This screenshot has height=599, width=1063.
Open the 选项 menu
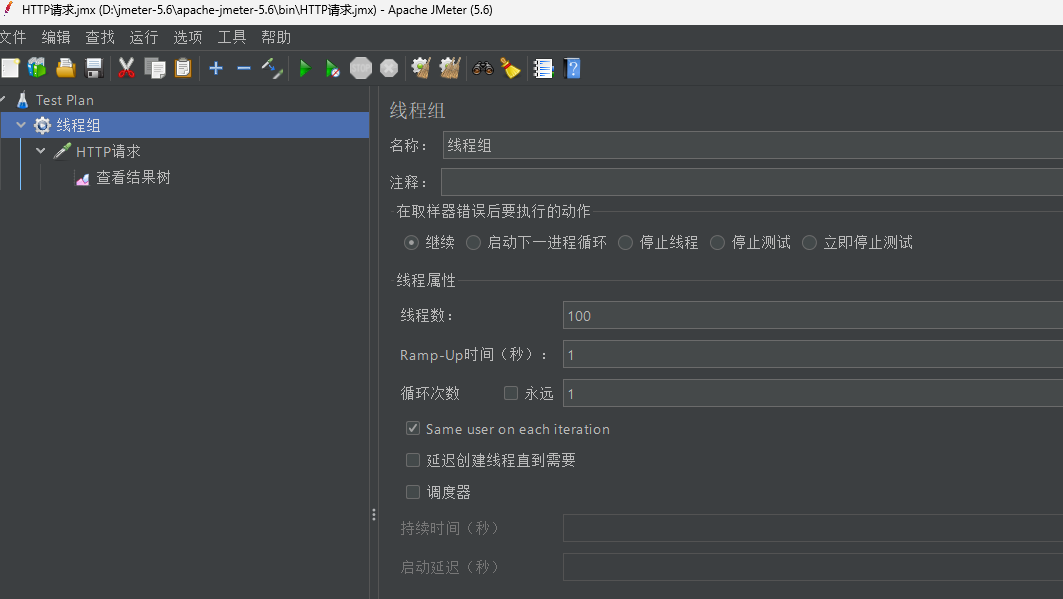[x=188, y=37]
